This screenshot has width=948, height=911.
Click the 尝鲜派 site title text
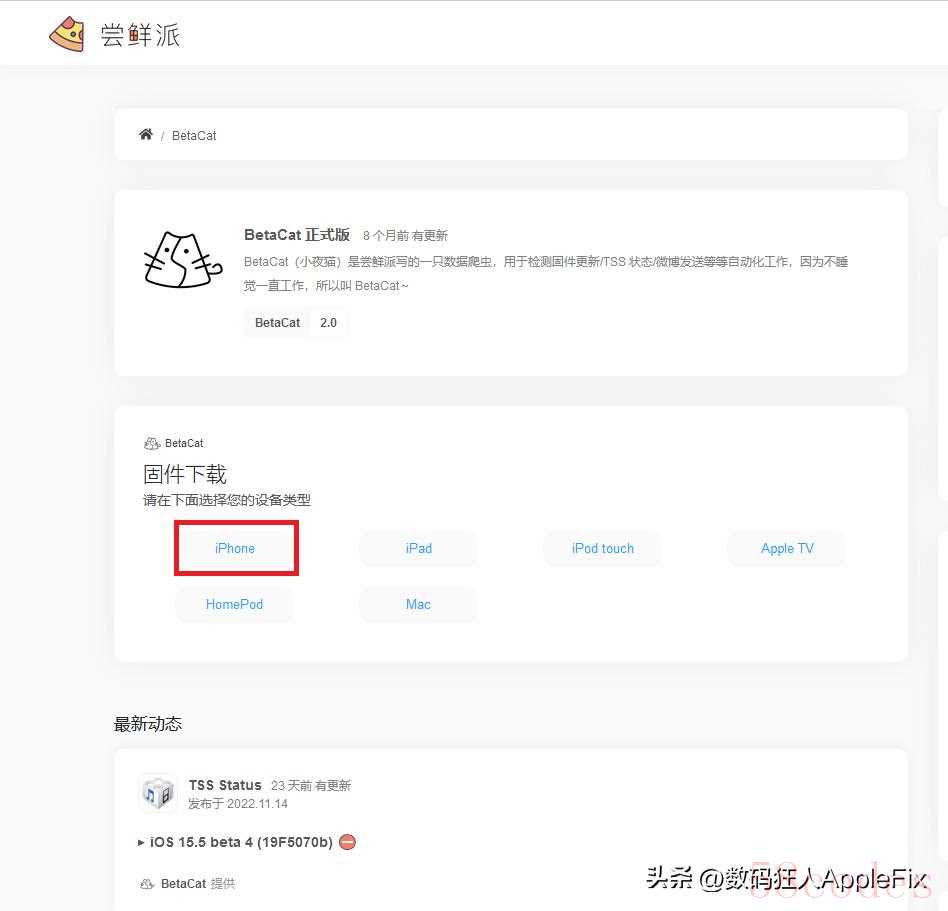pyautogui.click(x=140, y=35)
